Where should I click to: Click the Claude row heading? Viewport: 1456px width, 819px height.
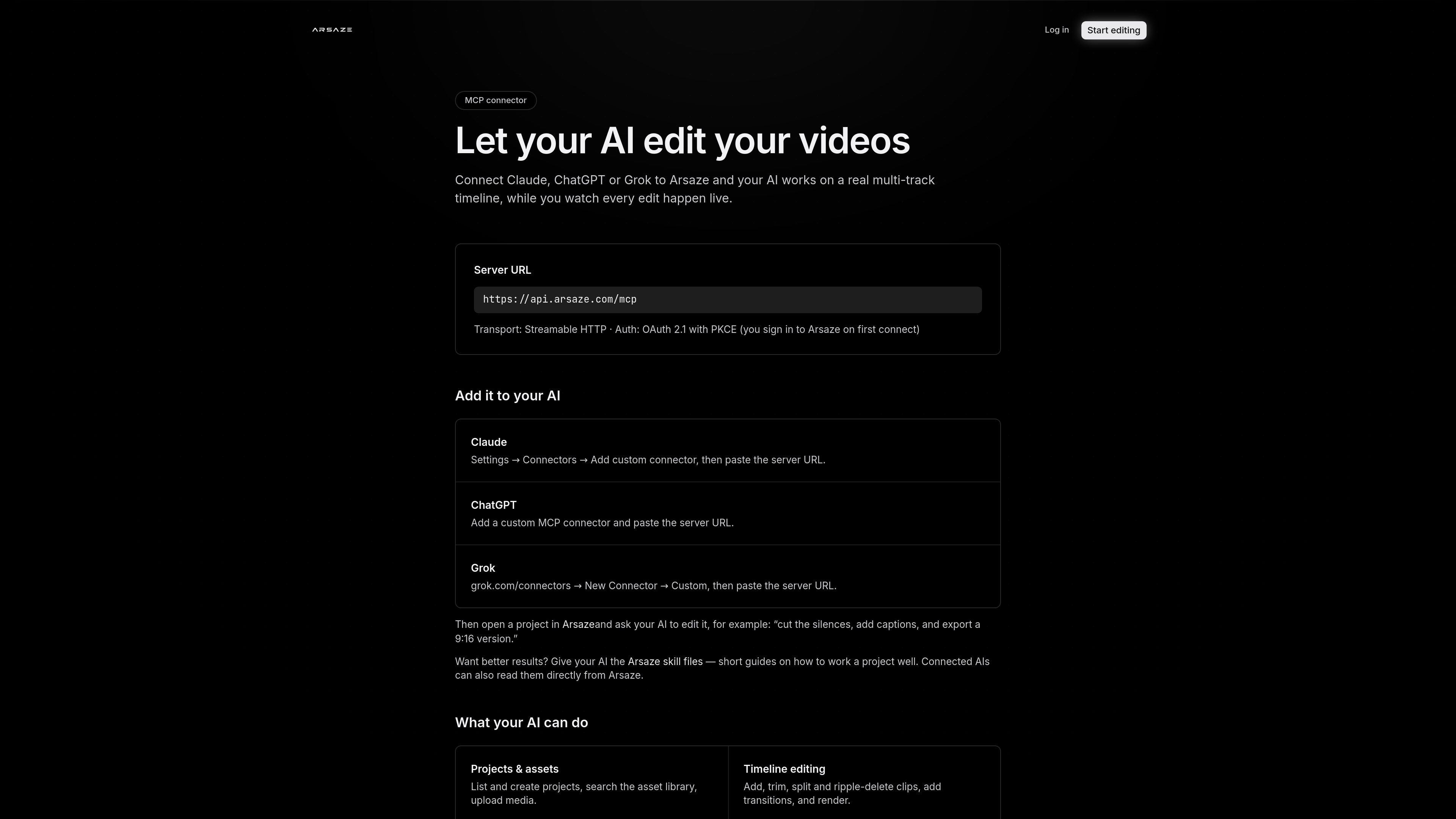pos(489,442)
